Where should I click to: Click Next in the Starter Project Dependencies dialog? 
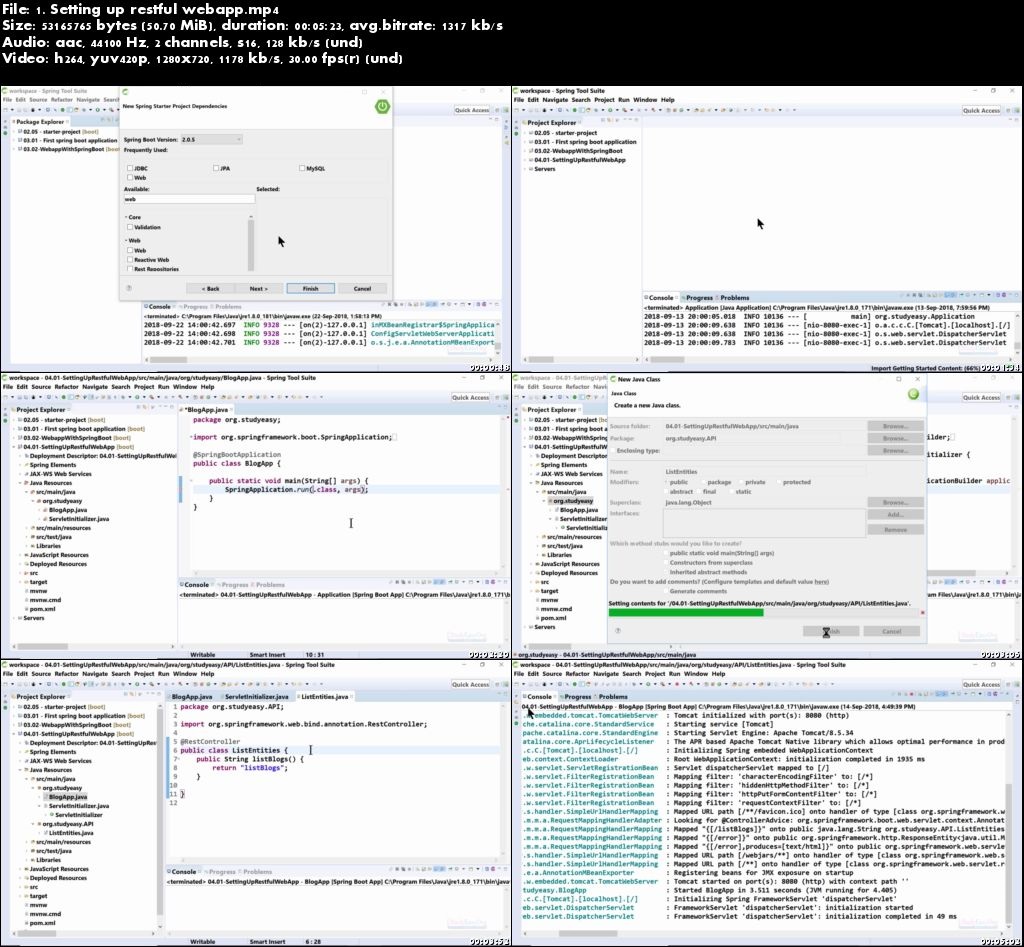click(259, 289)
